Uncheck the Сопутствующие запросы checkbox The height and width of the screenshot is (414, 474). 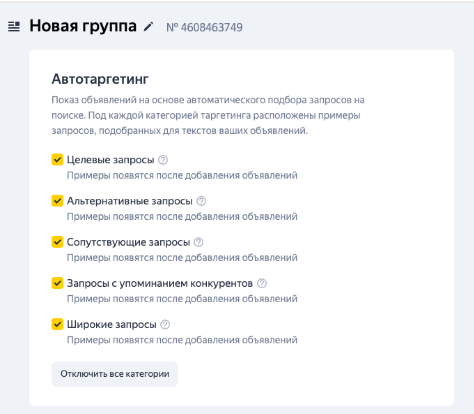coord(57,242)
